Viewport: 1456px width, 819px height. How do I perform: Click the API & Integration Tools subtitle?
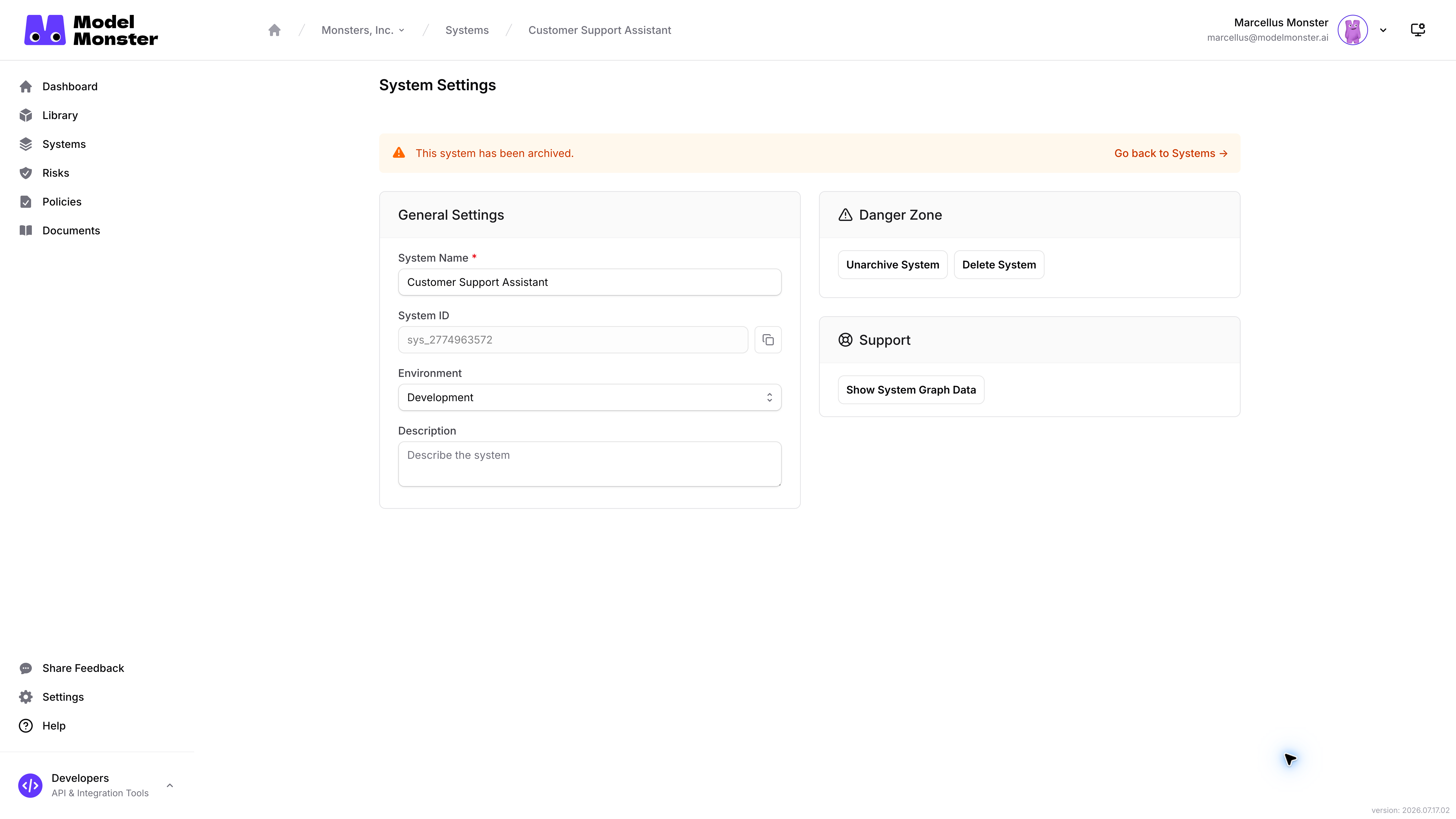100,793
